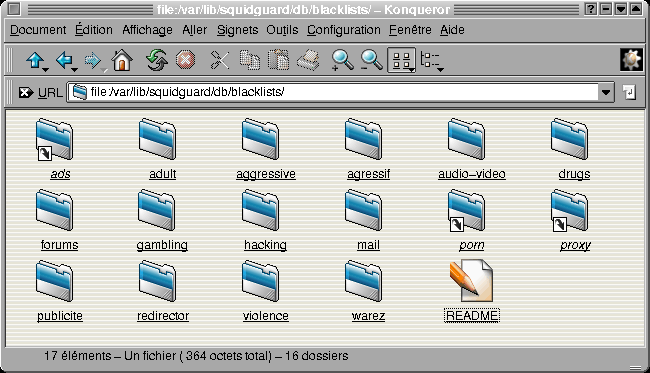Image resolution: width=650 pixels, height=373 pixels.
Task: Print the current view
Action: 308,61
